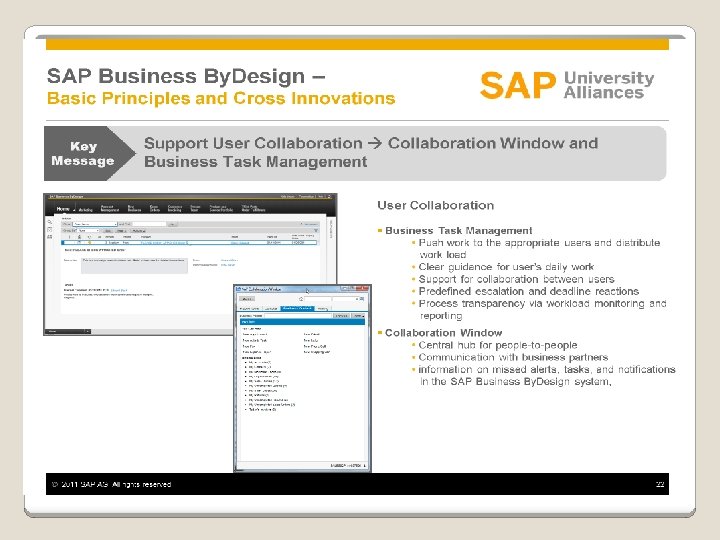Click the Find input field in ByDesign worklist
Viewport: 720px width, 540px height.
pos(149,224)
